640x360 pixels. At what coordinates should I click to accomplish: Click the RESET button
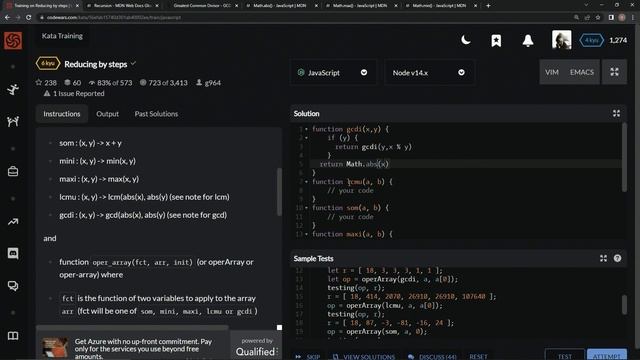[x=478, y=356]
